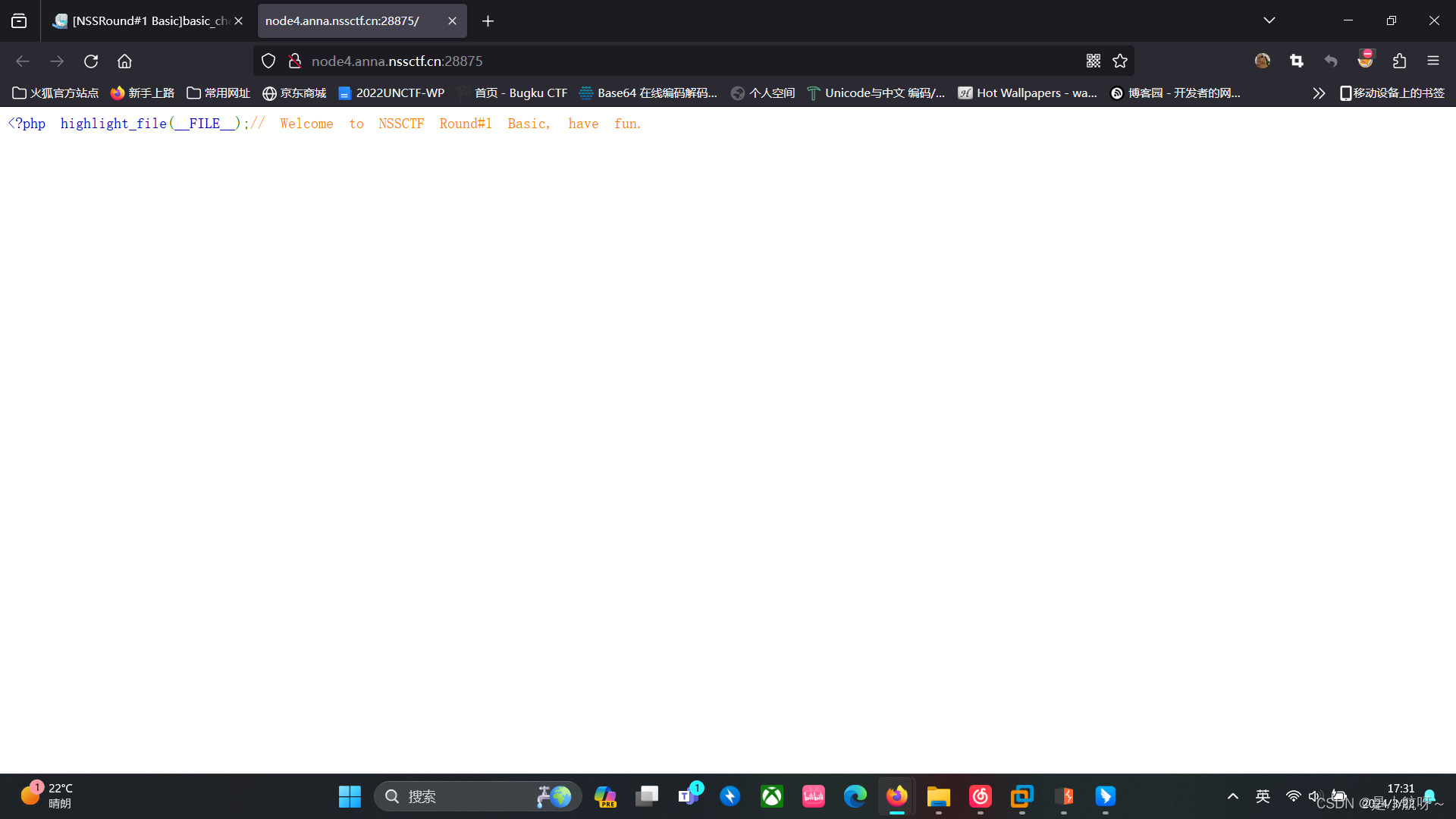This screenshot has width=1456, height=819.
Task: Open NetEase Cloud Music from the taskbar
Action: (980, 796)
